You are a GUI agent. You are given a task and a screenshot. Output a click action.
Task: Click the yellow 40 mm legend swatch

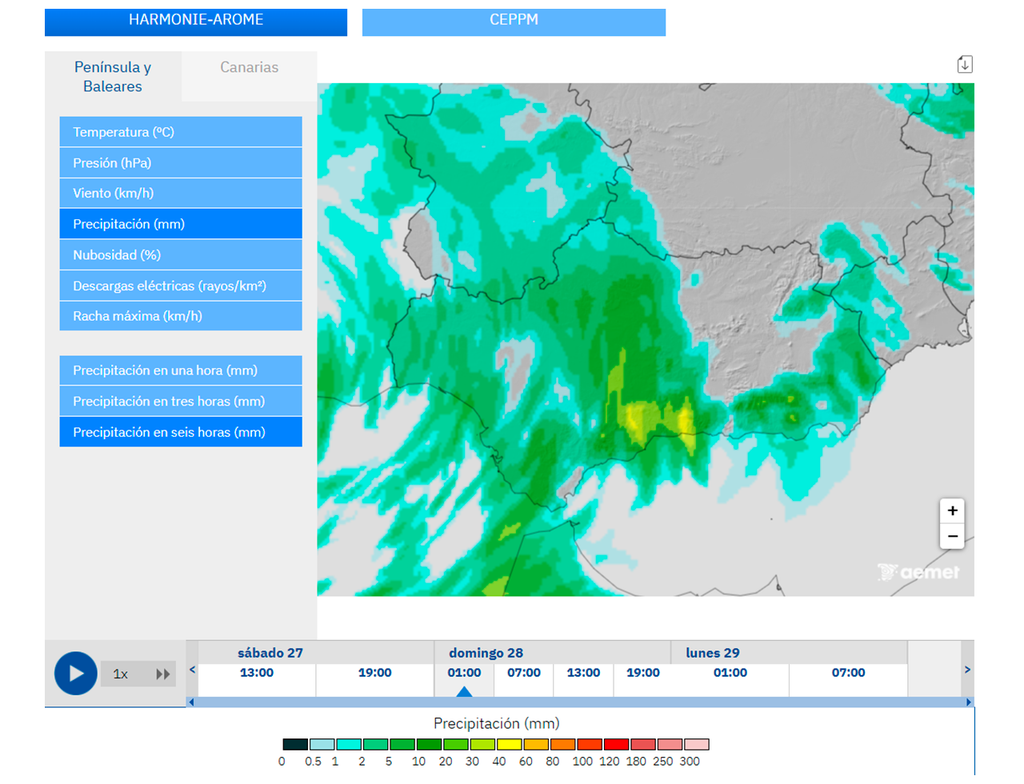(508, 744)
